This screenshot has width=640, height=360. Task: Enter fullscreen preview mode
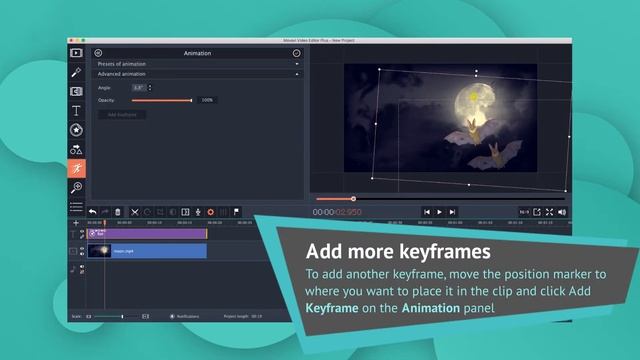point(550,212)
